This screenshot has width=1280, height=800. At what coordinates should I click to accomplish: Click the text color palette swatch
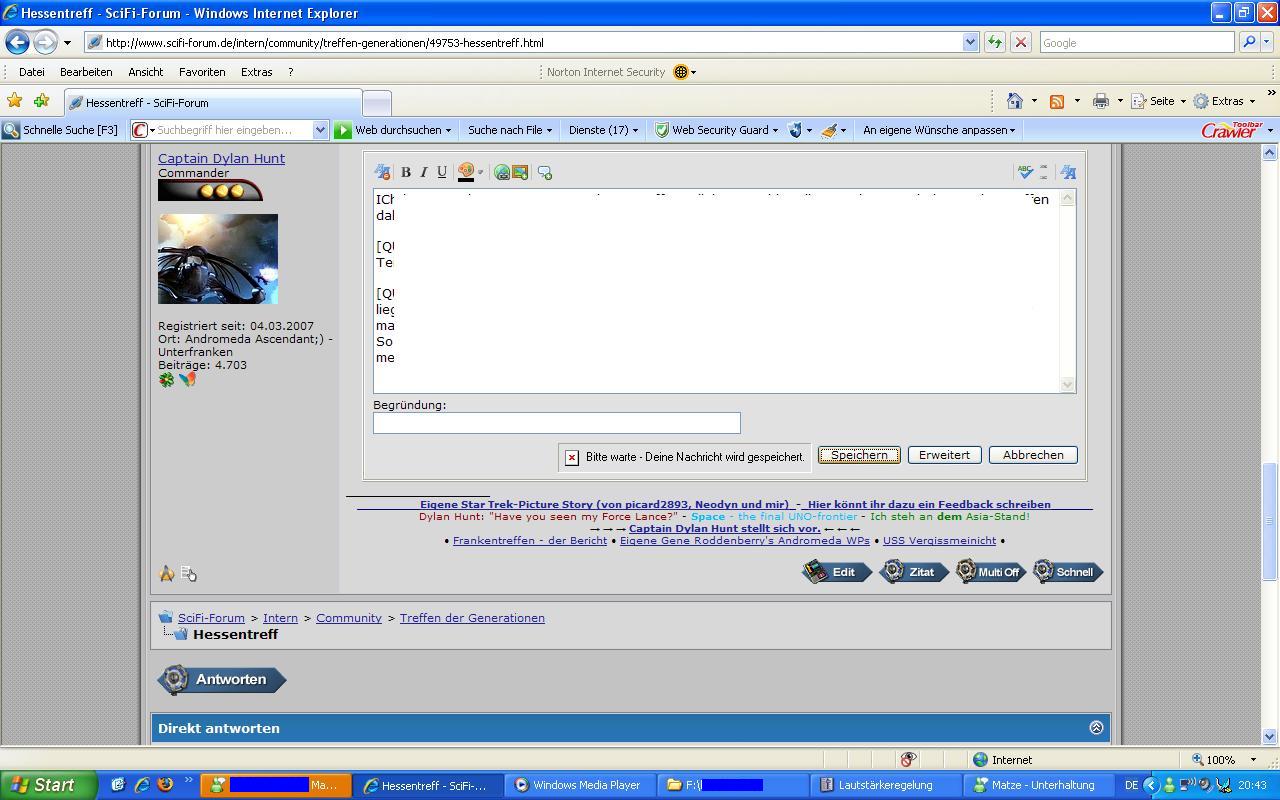465,173
